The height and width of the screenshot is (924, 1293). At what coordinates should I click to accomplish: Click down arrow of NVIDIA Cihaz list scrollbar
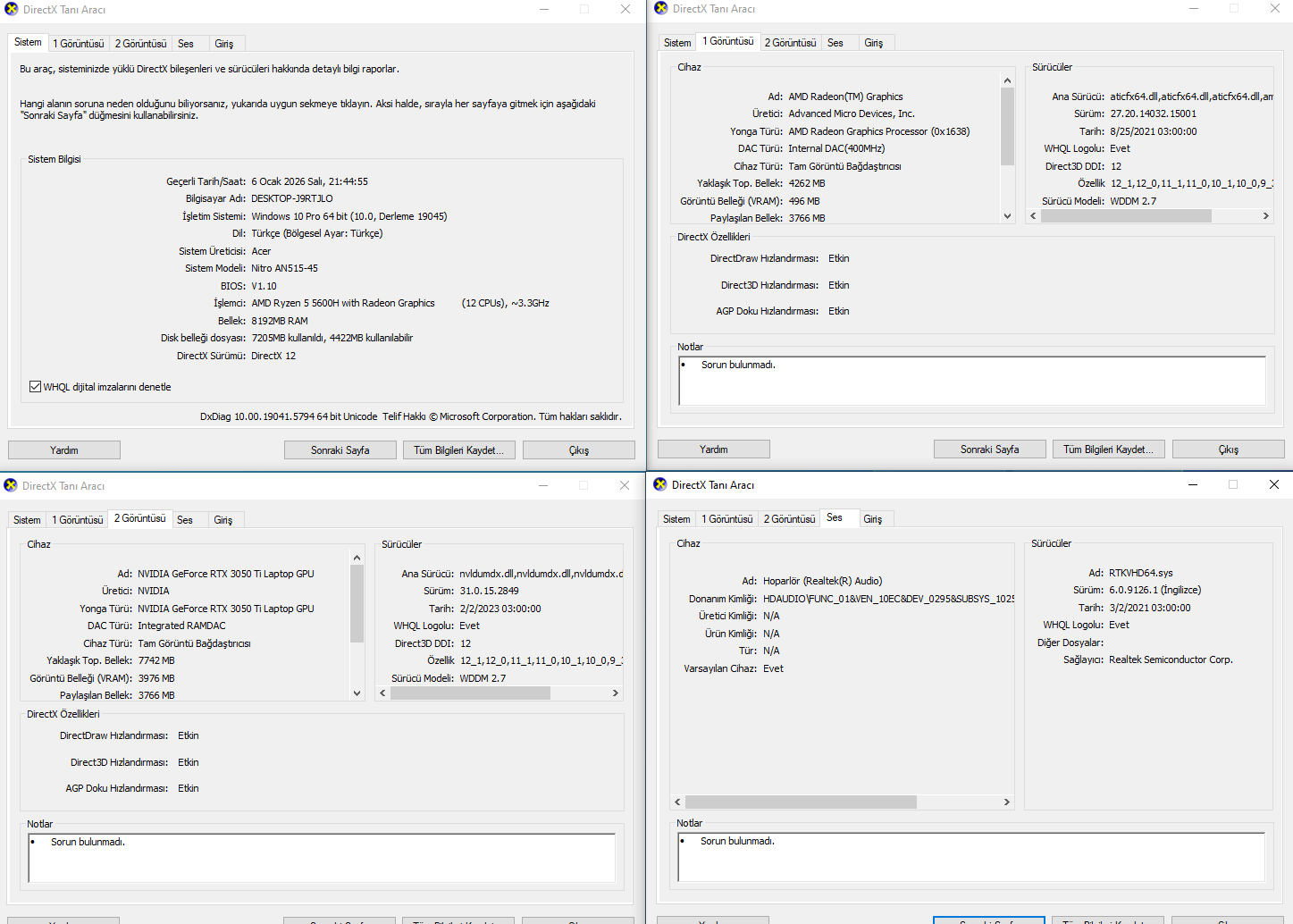click(x=357, y=693)
